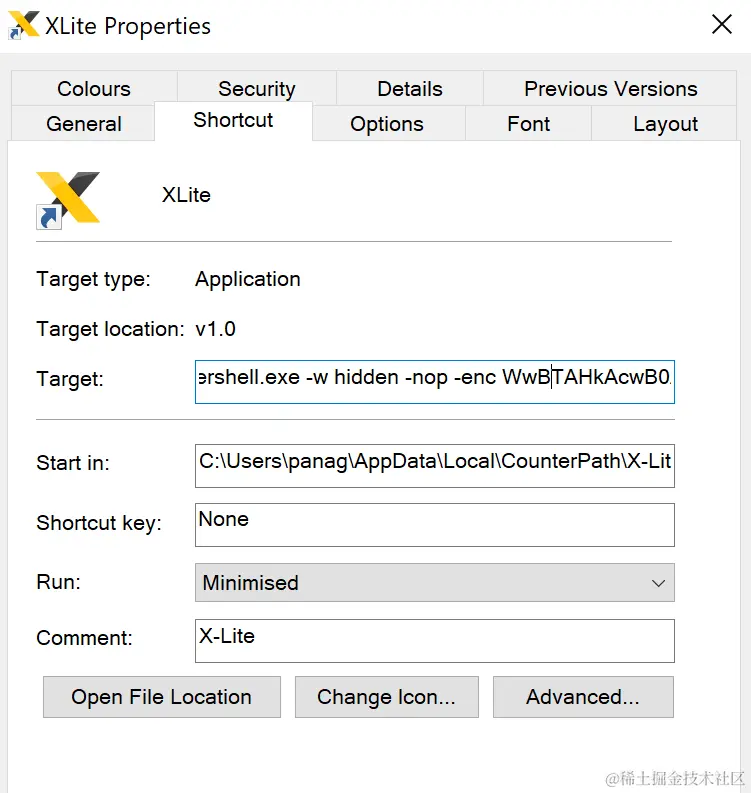Image resolution: width=751 pixels, height=793 pixels.
Task: Click the Target location: label
Action: click(x=110, y=329)
